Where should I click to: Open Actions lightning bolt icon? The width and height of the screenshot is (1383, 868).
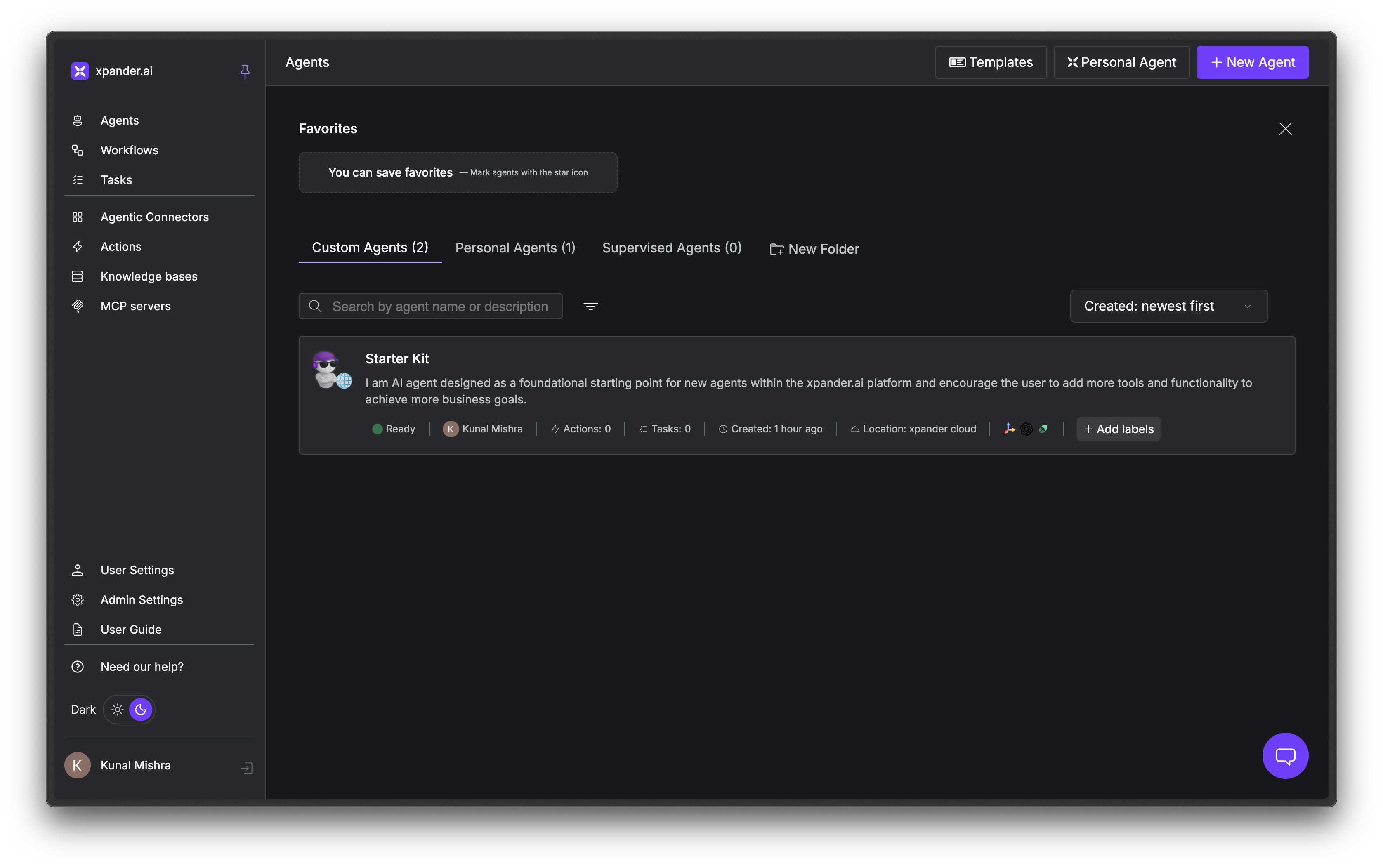pyautogui.click(x=78, y=246)
